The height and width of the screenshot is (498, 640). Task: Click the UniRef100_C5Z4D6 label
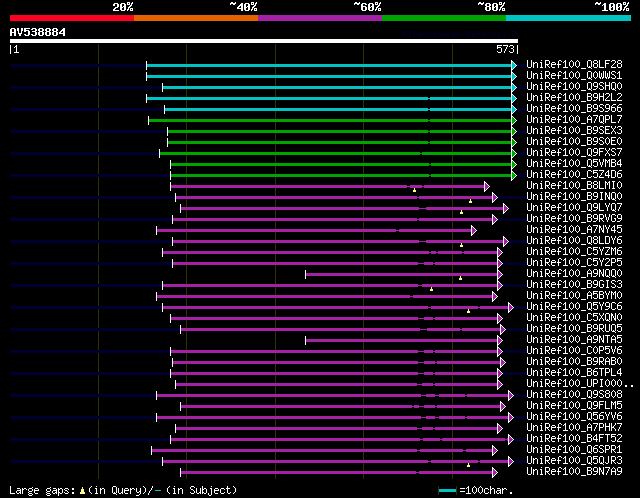(x=574, y=175)
